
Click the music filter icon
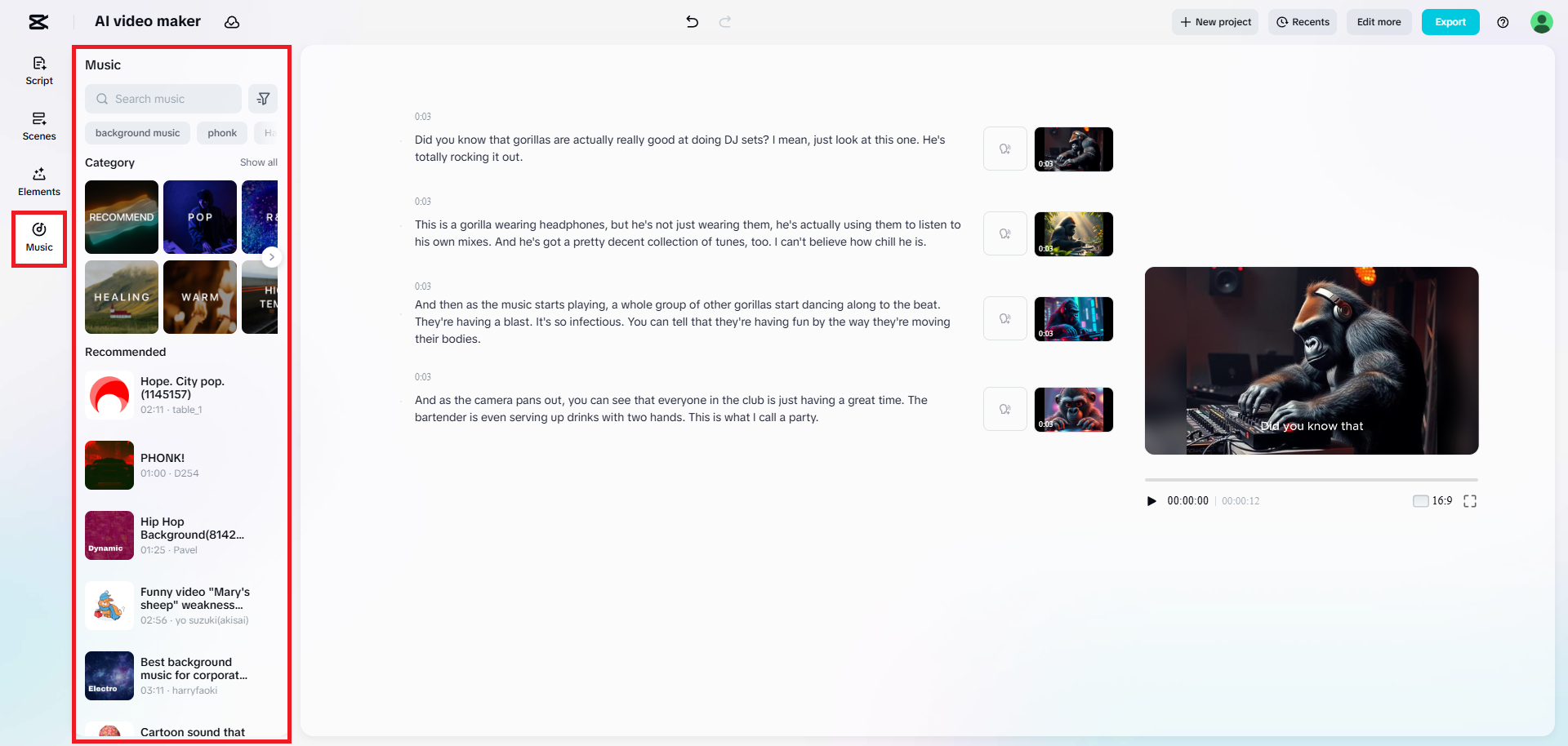point(263,99)
